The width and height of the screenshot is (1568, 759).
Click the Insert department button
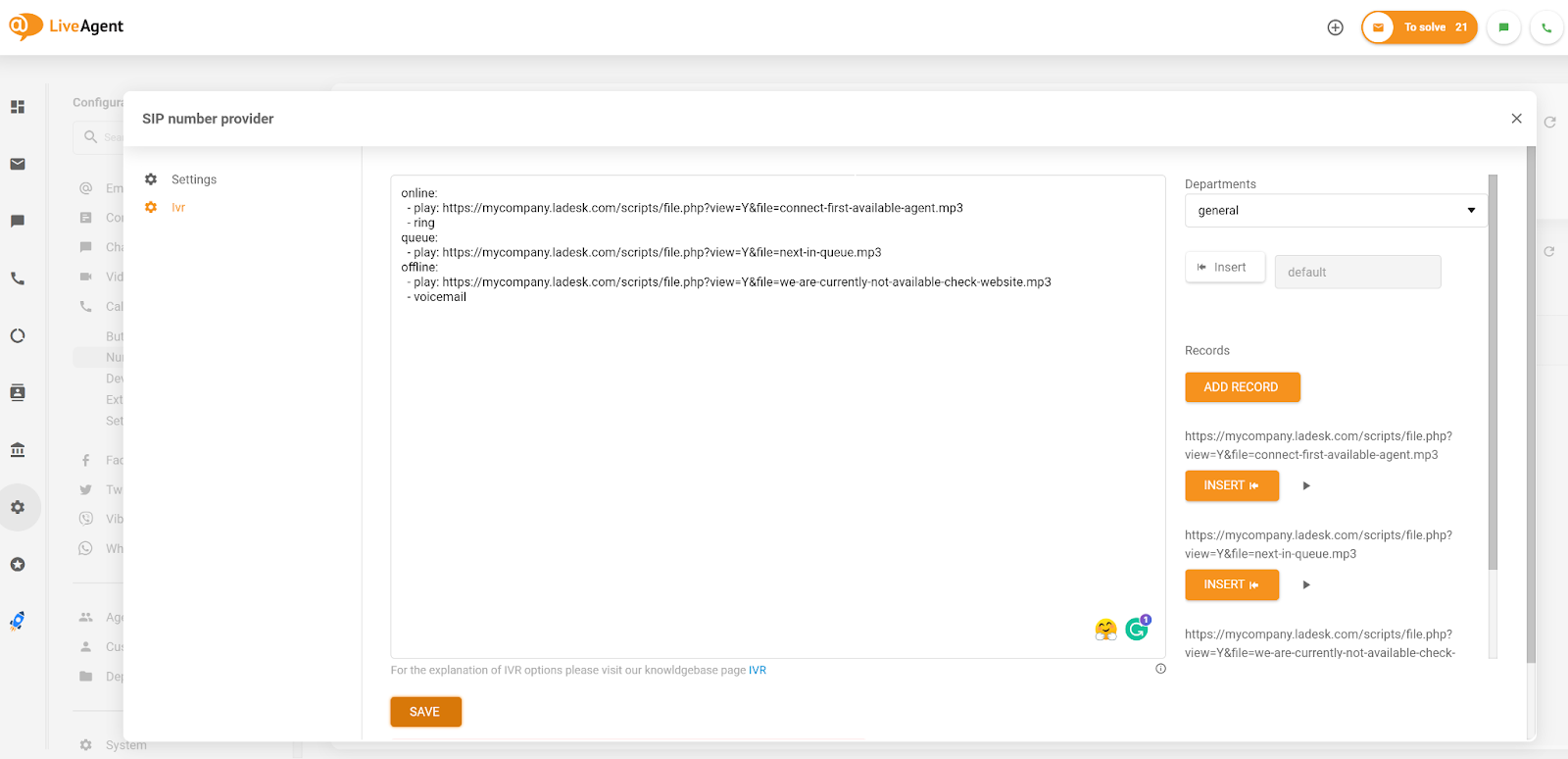click(x=1225, y=267)
